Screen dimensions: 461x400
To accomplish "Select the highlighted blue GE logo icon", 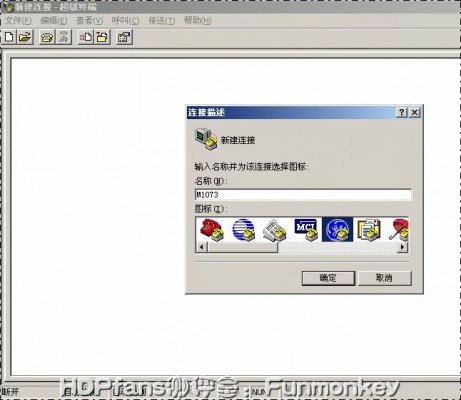I will (x=337, y=229).
